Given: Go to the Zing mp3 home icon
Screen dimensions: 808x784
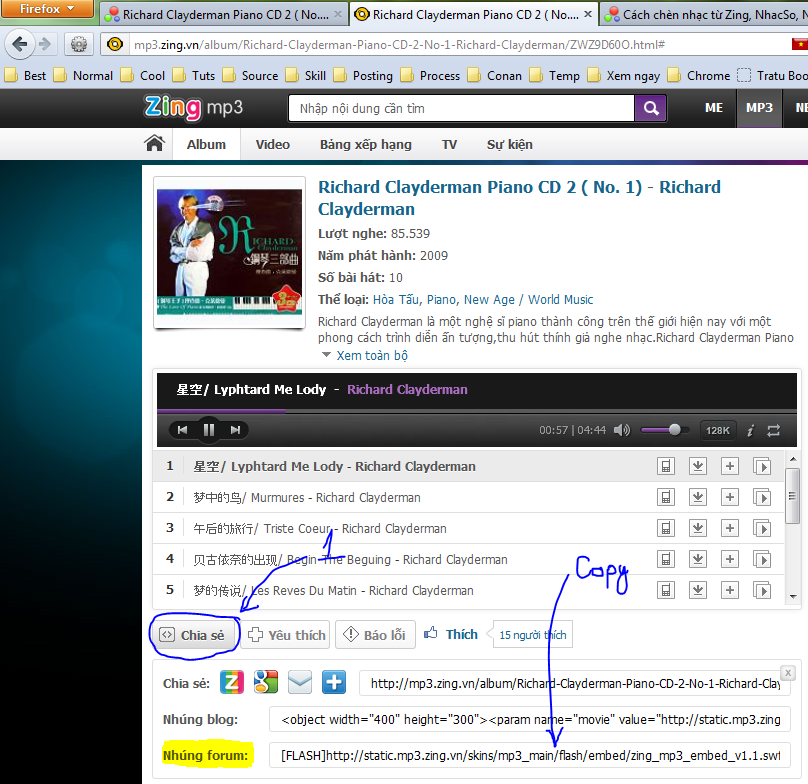Looking at the screenshot, I should click(155, 143).
